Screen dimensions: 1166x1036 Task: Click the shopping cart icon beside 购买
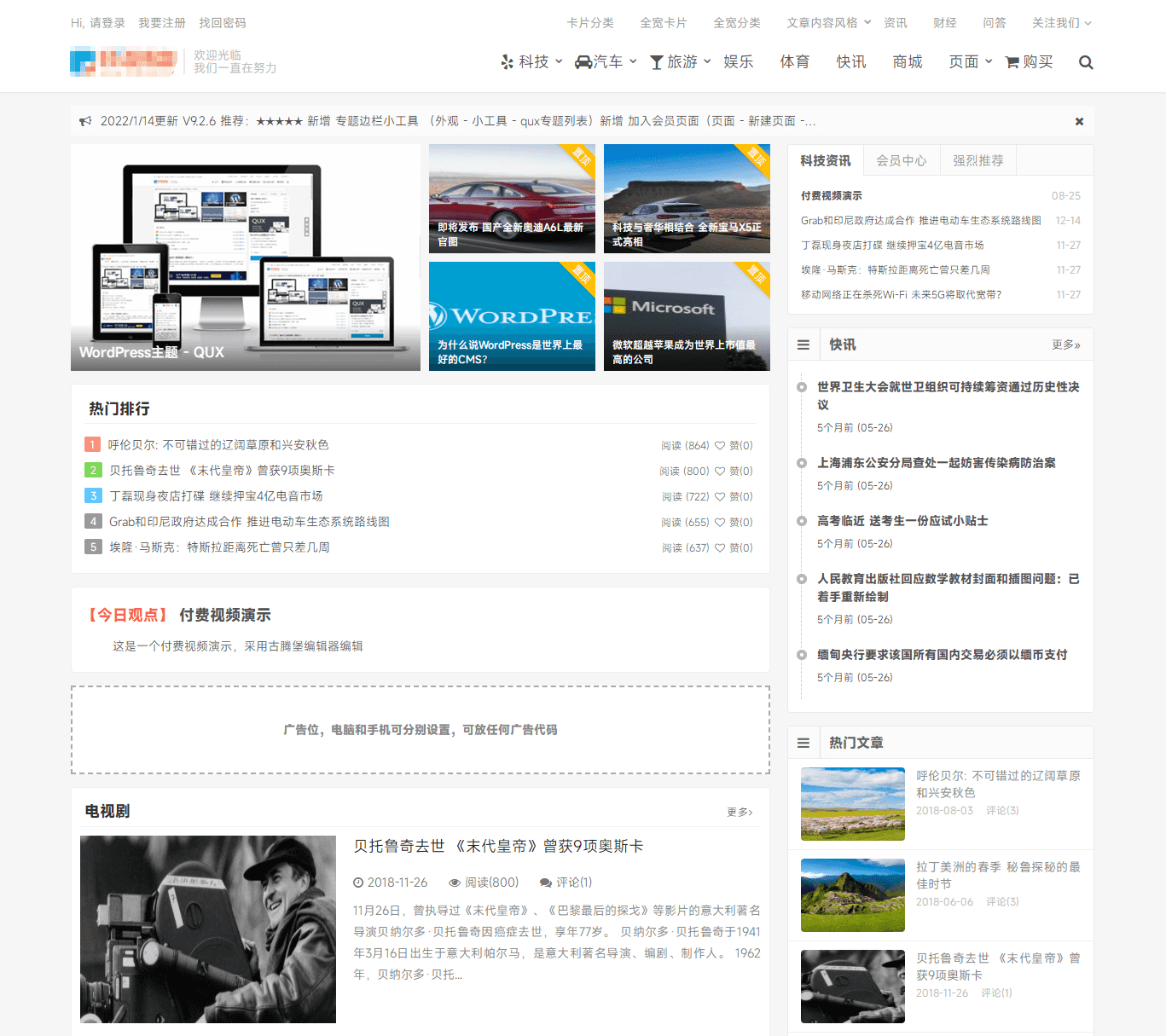click(x=1012, y=61)
